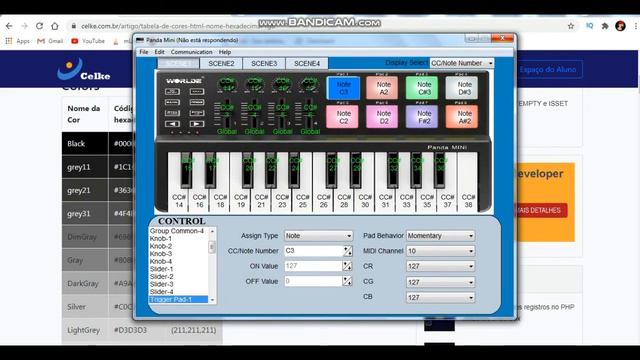Select the blue Note C3 pad
The height and width of the screenshot is (360, 640).
pos(343,88)
